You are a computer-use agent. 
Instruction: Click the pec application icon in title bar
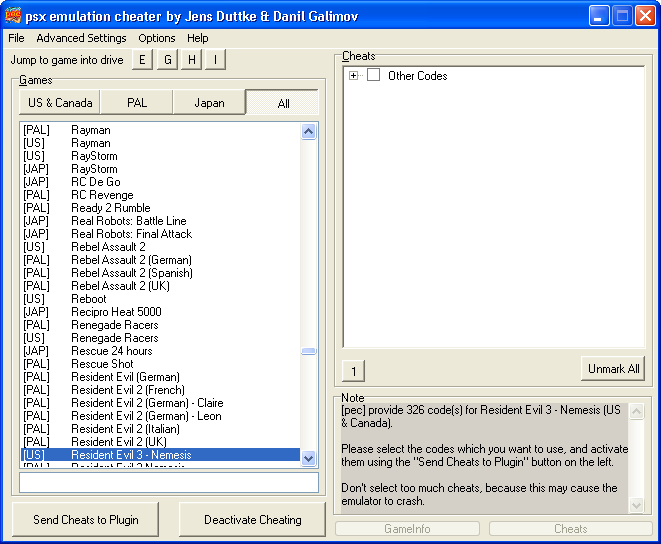point(13,16)
